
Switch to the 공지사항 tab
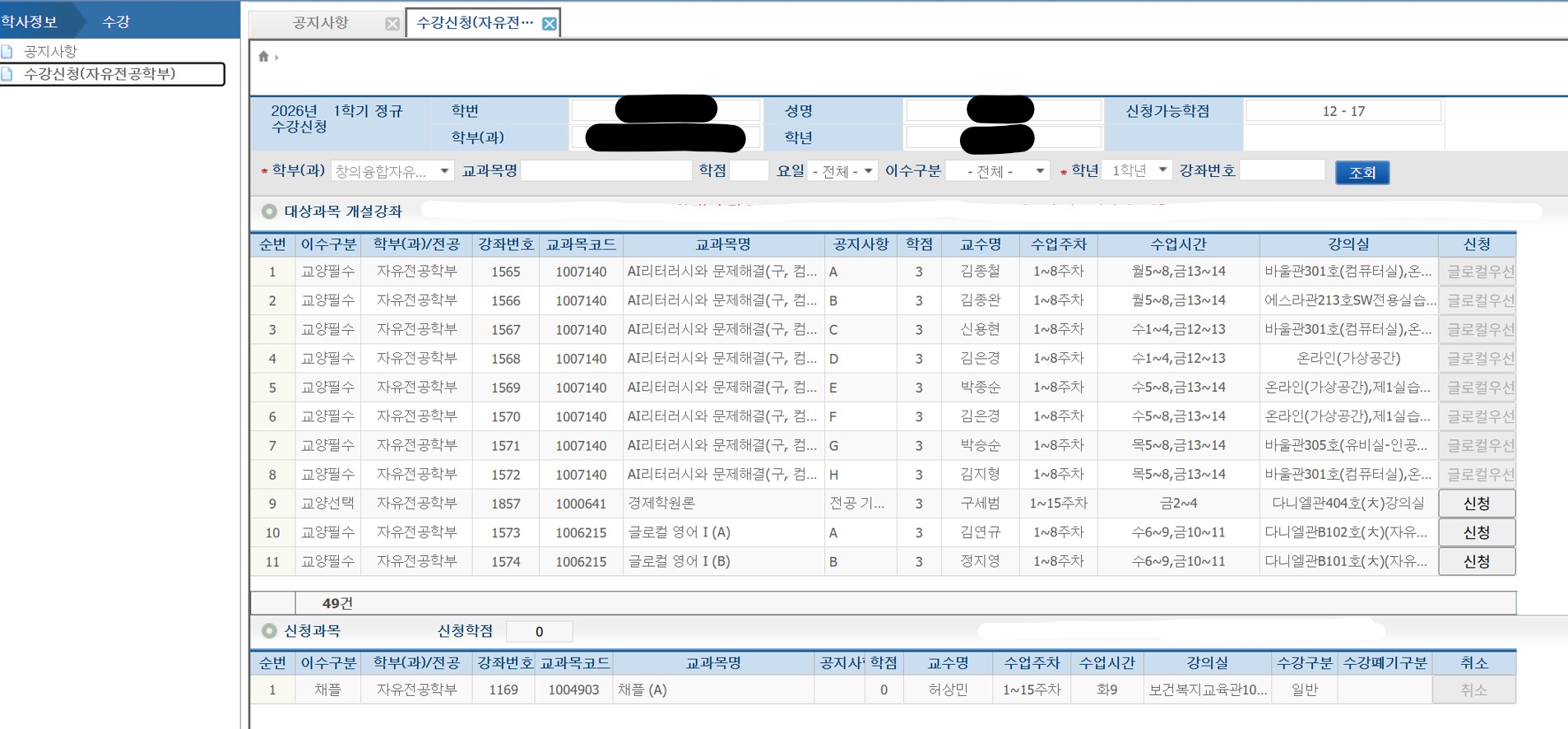coord(321,23)
